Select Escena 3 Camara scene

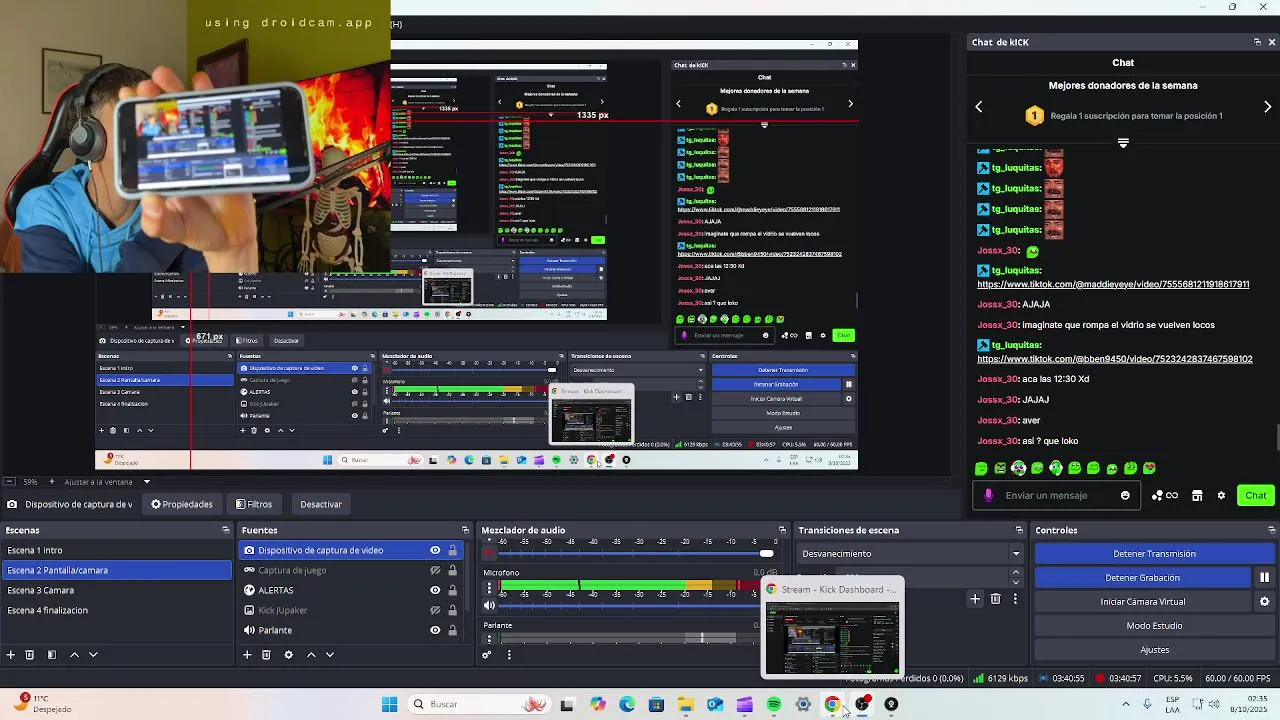pyautogui.click(x=116, y=590)
